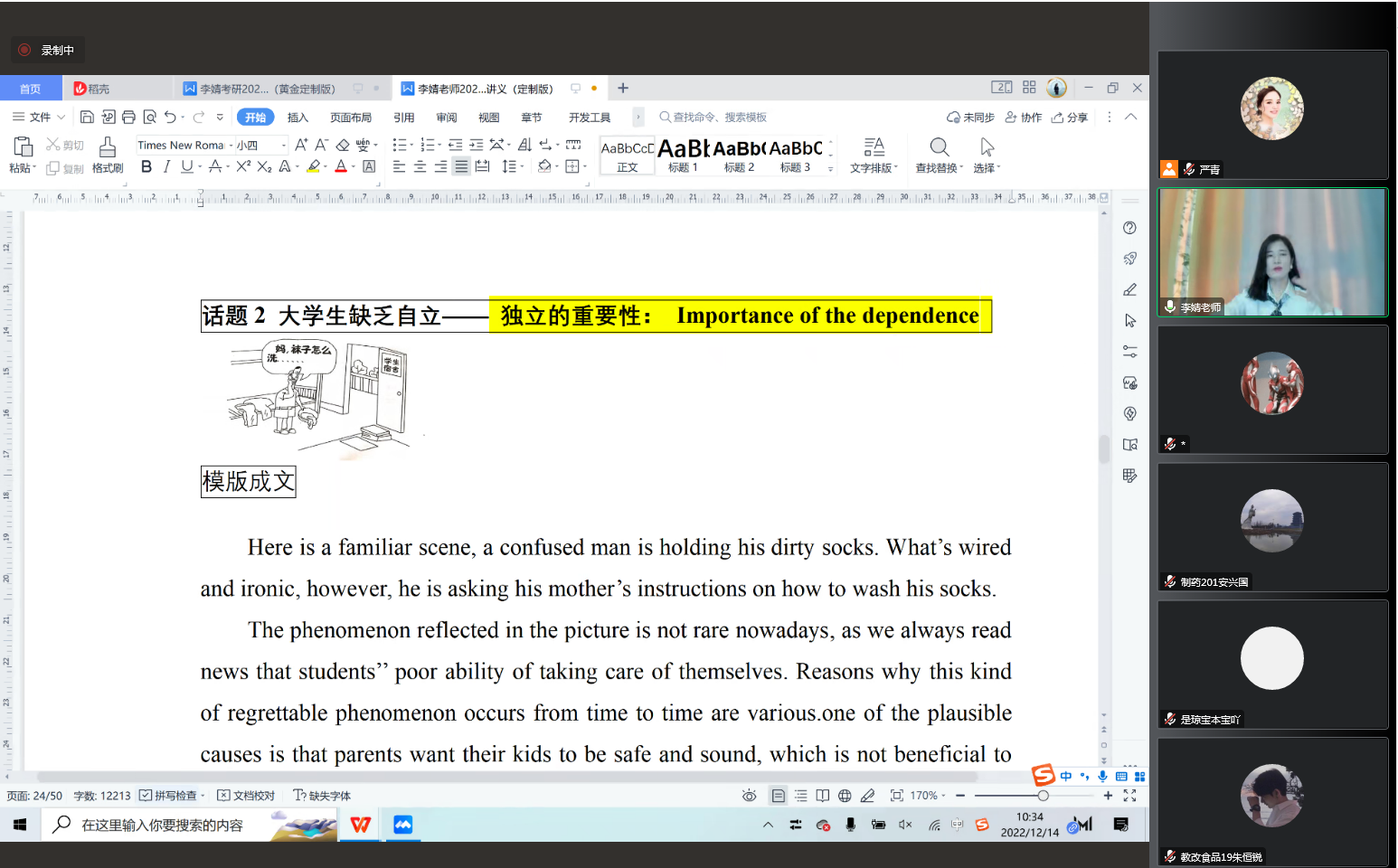Image resolution: width=1398 pixels, height=868 pixels.
Task: Apply the Heading 1 (标题 1) style
Action: (x=683, y=155)
